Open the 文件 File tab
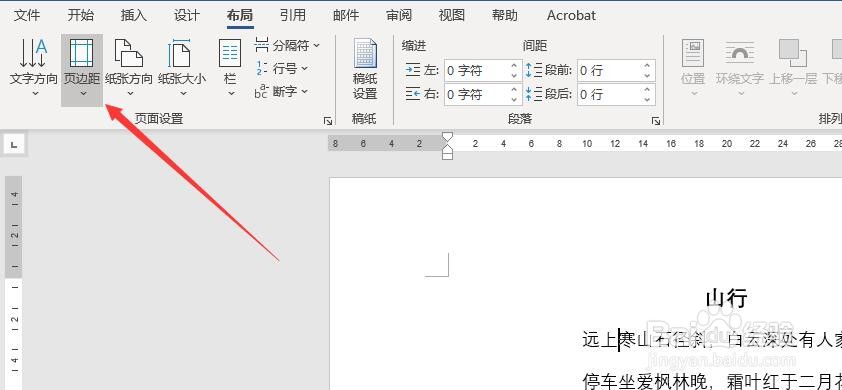 (x=27, y=16)
